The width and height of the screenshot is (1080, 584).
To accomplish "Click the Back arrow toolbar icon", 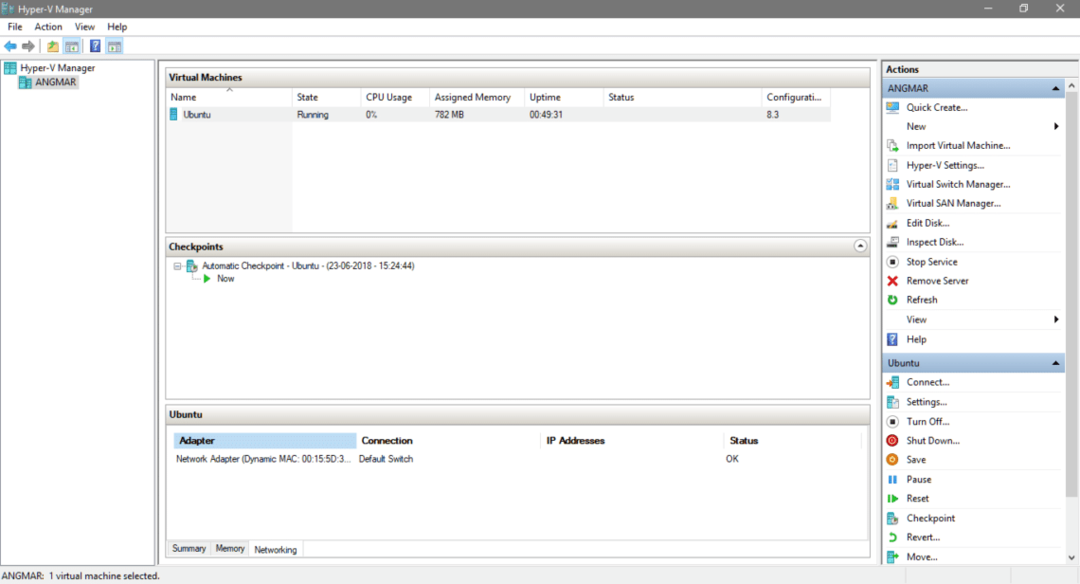I will (10, 46).
